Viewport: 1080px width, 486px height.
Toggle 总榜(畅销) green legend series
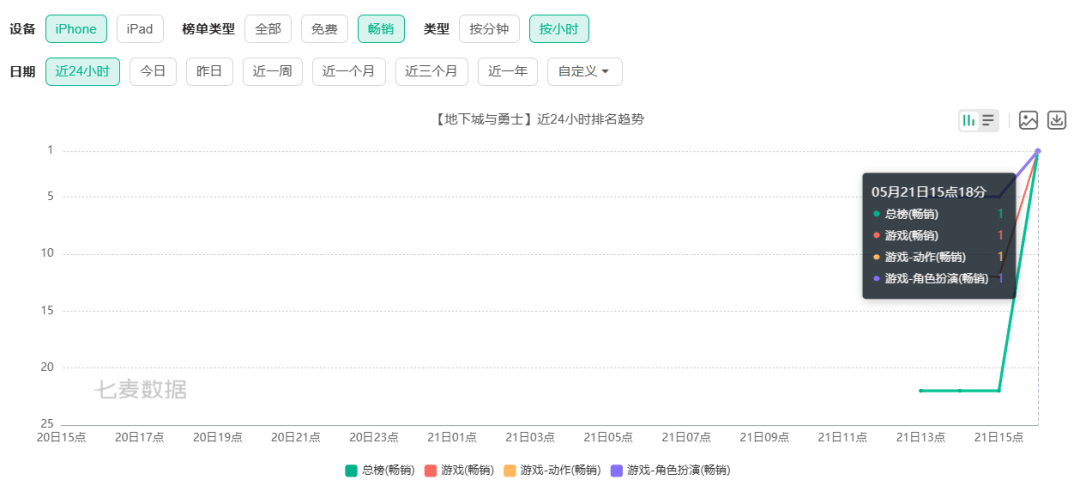pyautogui.click(x=380, y=471)
